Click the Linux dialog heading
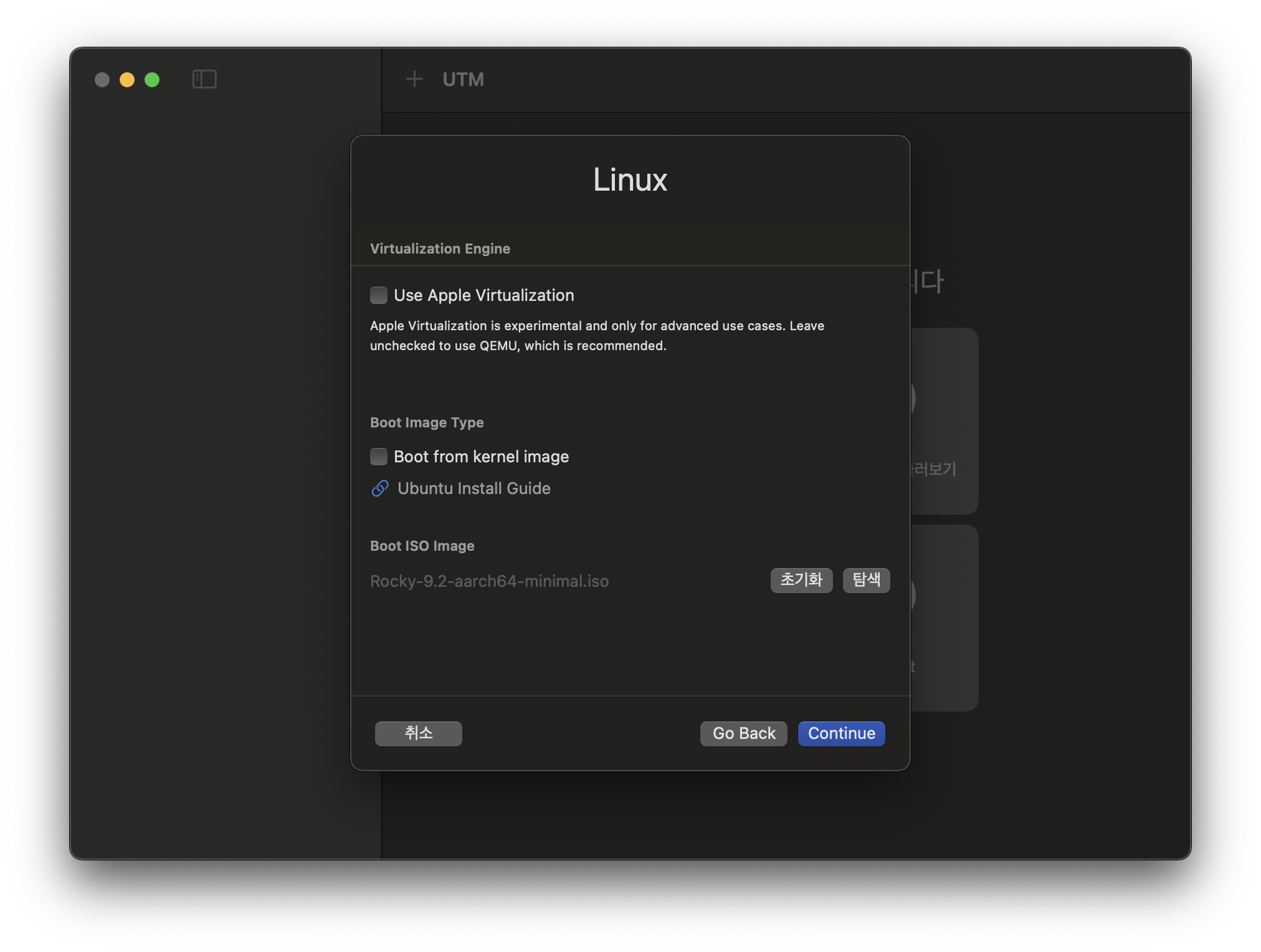Viewport: 1261px width, 952px height. pyautogui.click(x=630, y=180)
